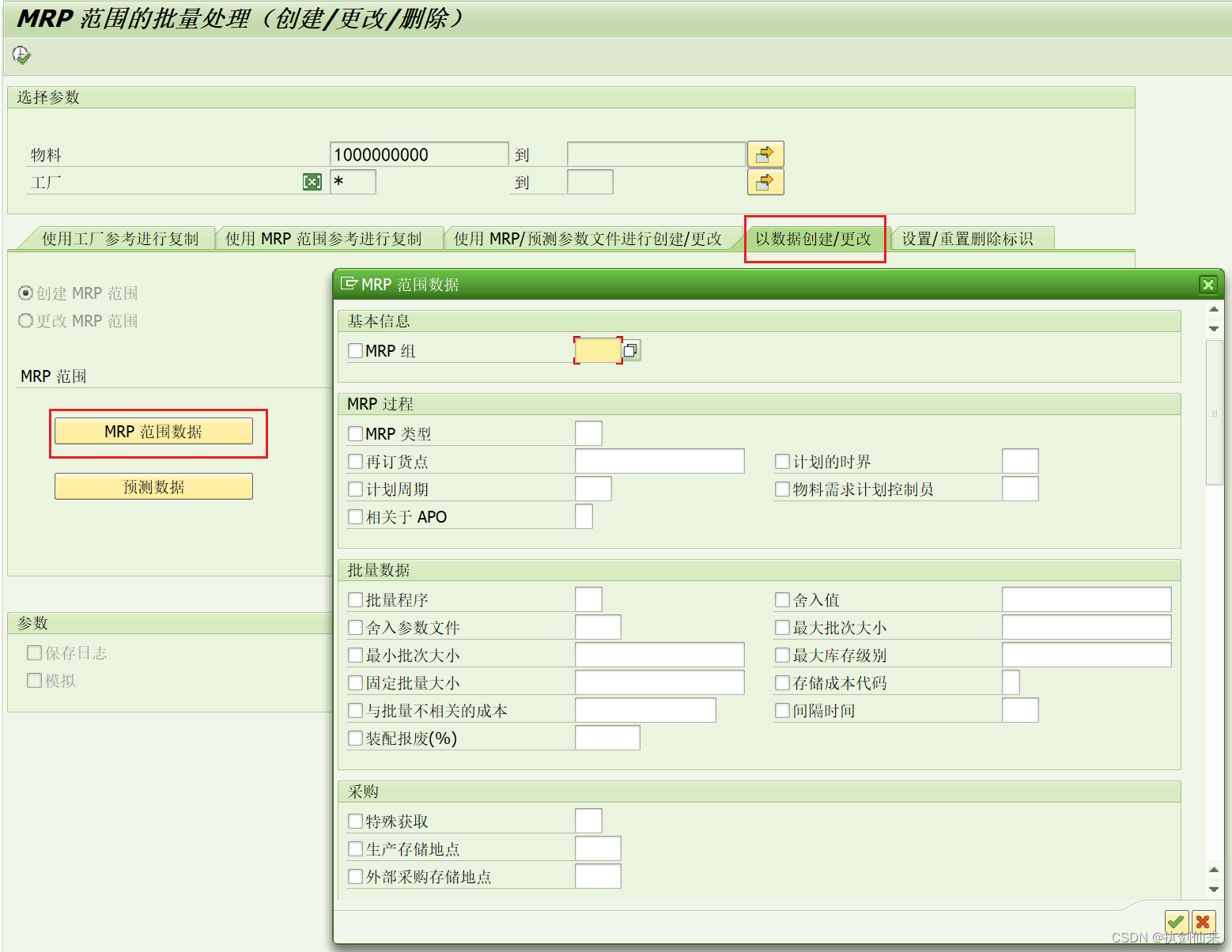Click the MRP 范围数据 button
The image size is (1232, 952).
click(153, 431)
